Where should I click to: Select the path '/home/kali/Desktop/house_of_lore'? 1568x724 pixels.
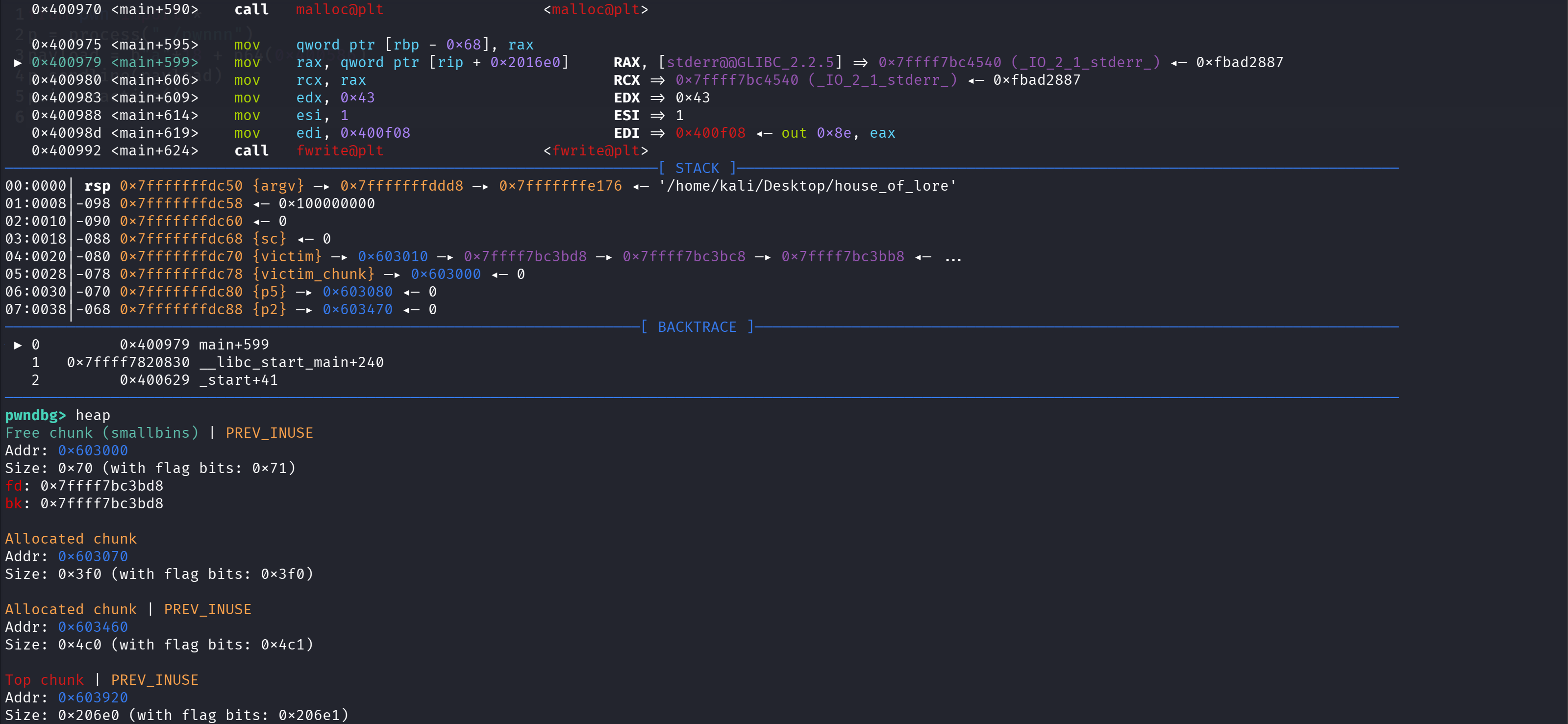(x=808, y=186)
